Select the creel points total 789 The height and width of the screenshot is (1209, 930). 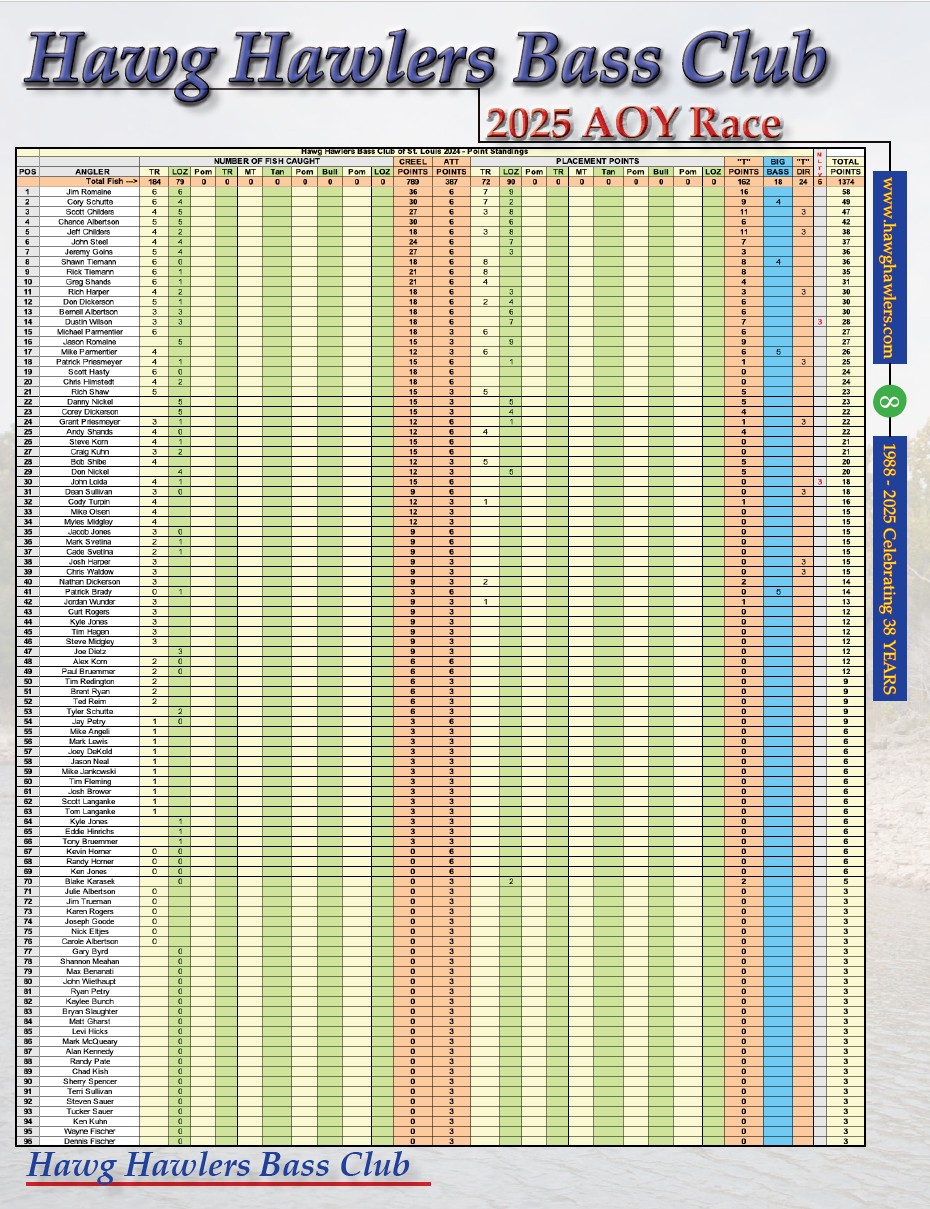413,181
